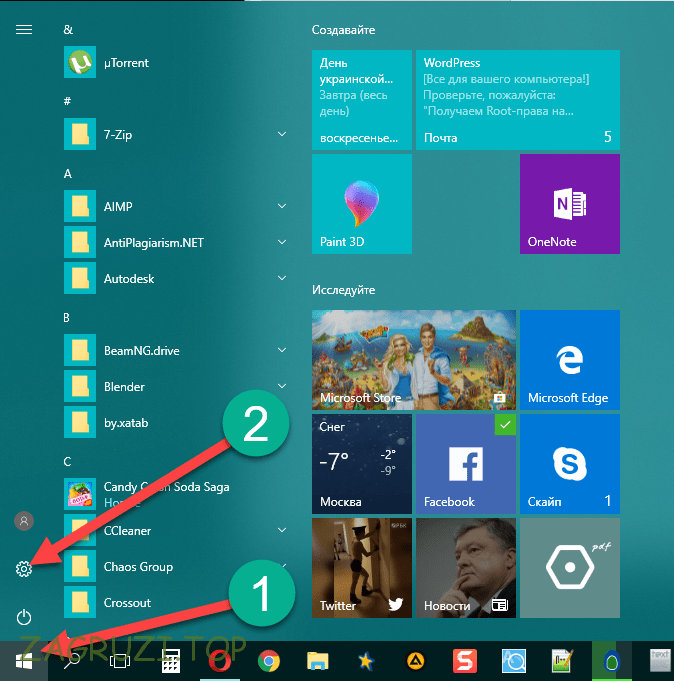Open the AIMP folder entry

[x=175, y=206]
